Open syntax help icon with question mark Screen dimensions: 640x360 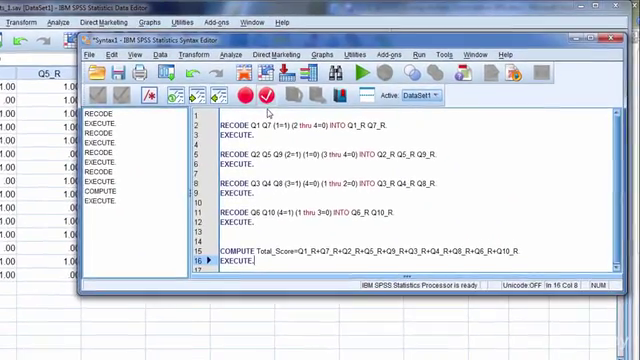point(463,73)
